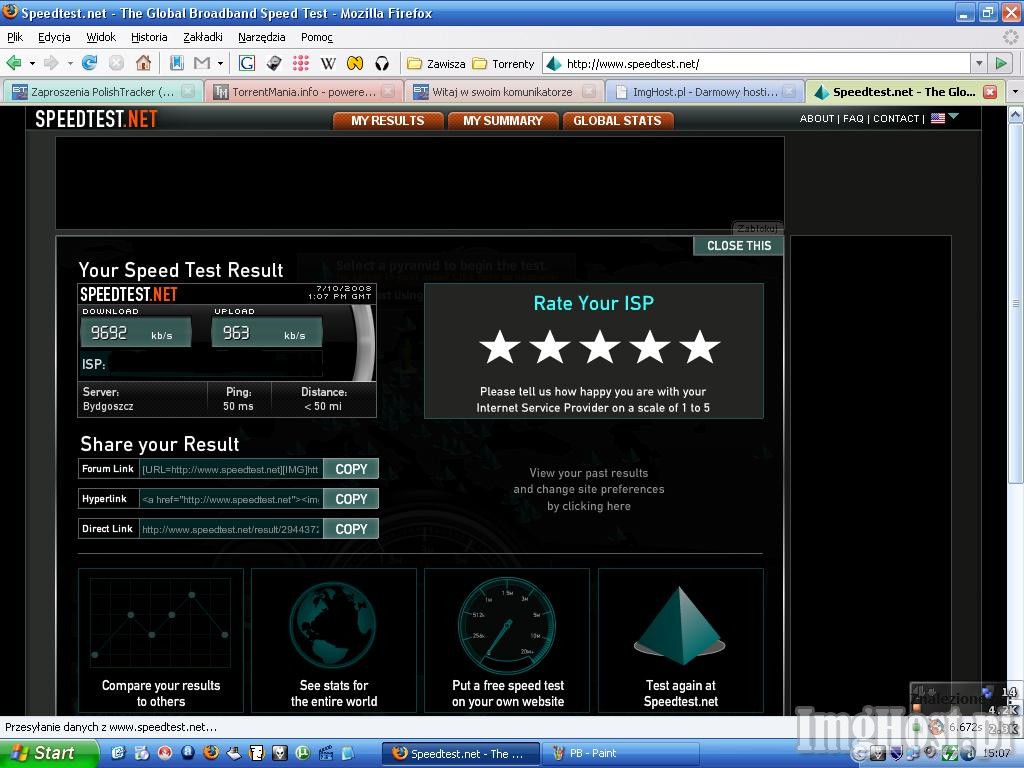Image resolution: width=1024 pixels, height=768 pixels.
Task: Click the alien head quick launch icon
Action: (x=280, y=752)
